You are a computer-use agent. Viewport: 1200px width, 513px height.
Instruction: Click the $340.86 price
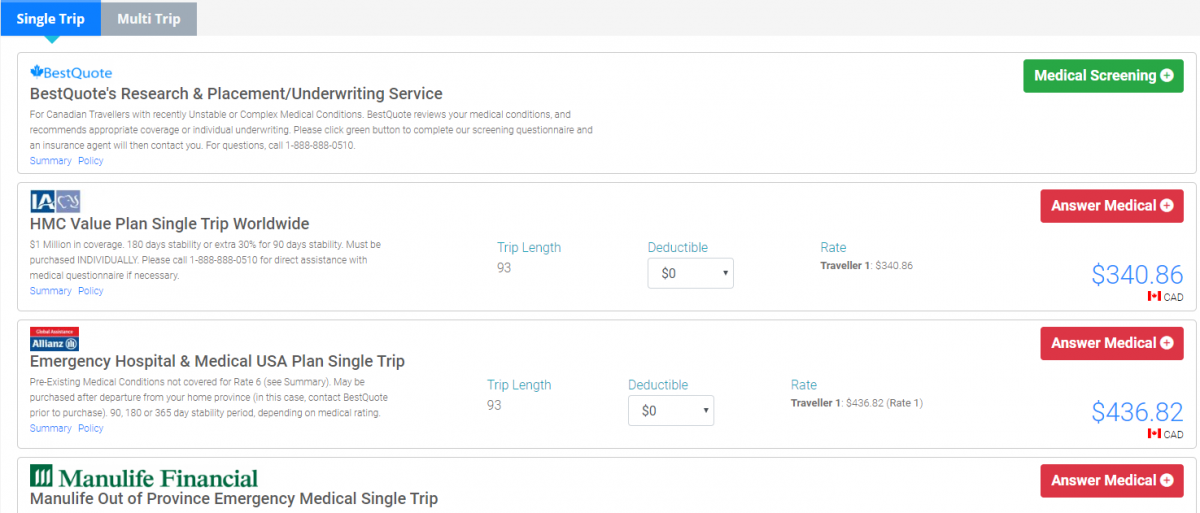[1137, 275]
